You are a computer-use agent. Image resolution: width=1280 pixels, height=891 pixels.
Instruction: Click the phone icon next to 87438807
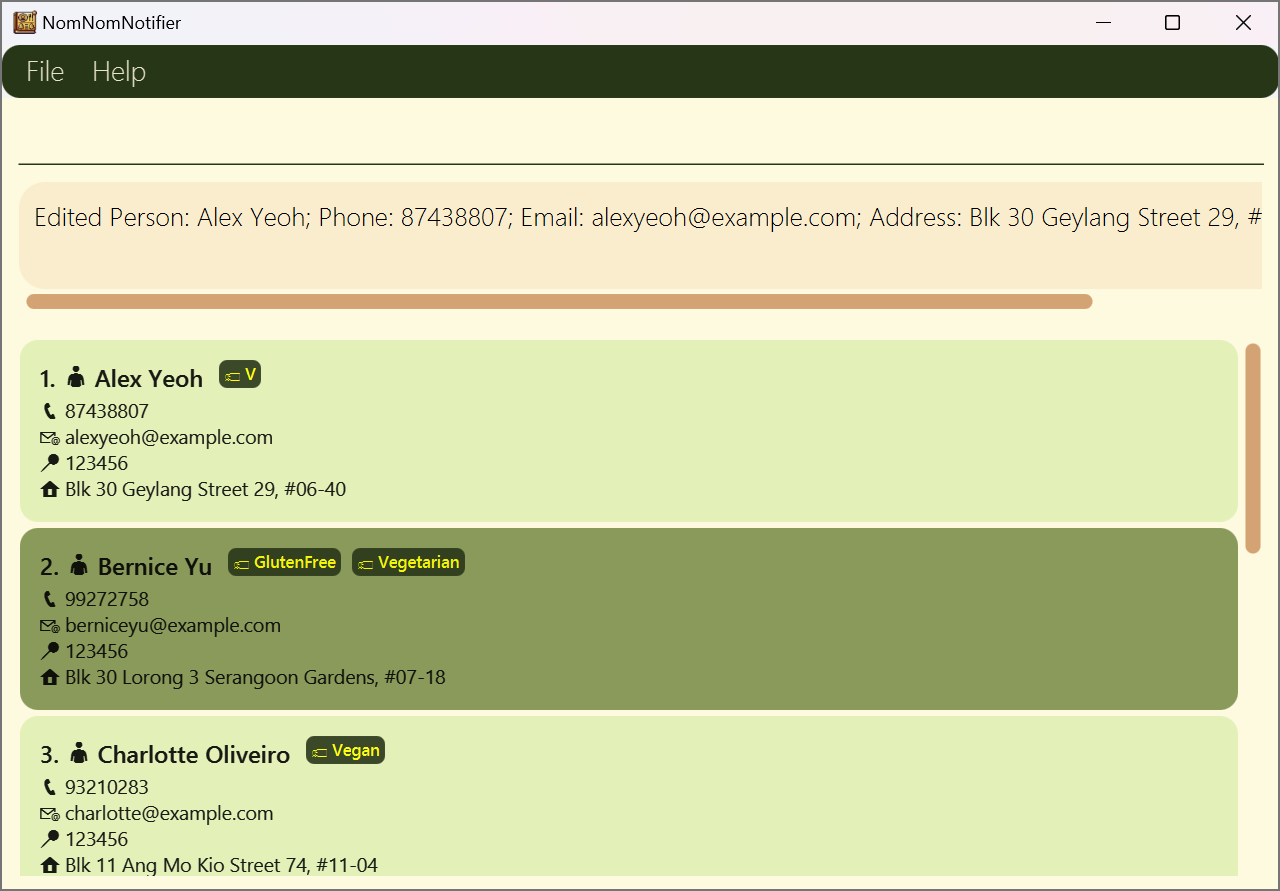tap(50, 411)
